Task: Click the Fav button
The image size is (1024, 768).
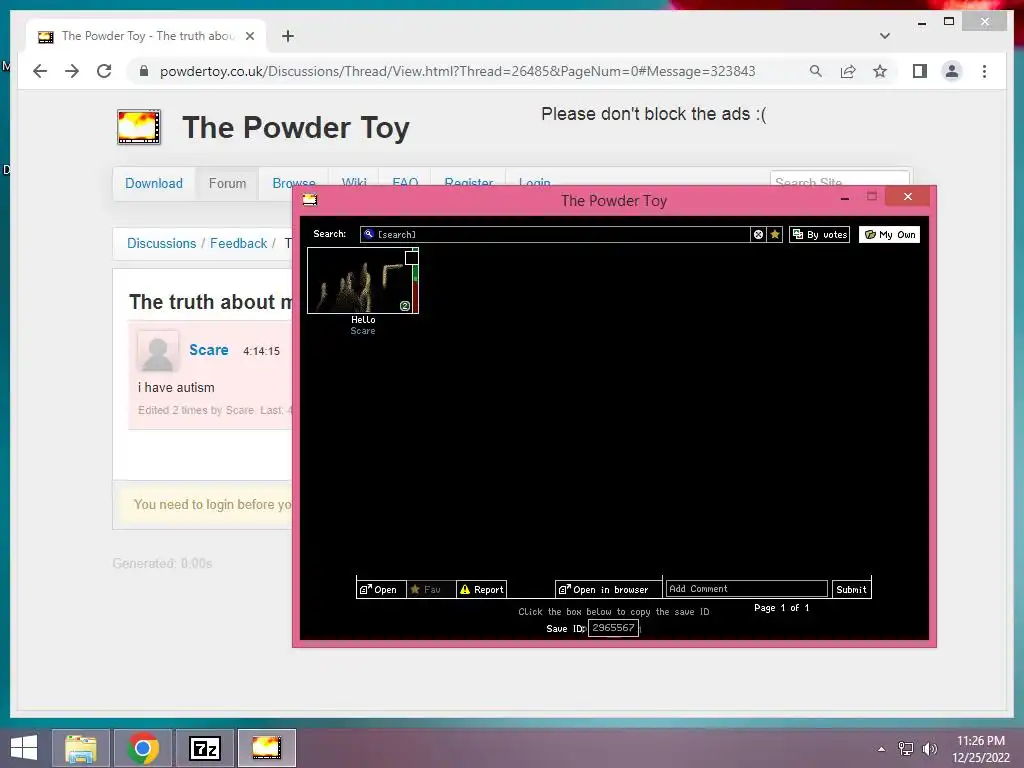Action: [x=431, y=589]
